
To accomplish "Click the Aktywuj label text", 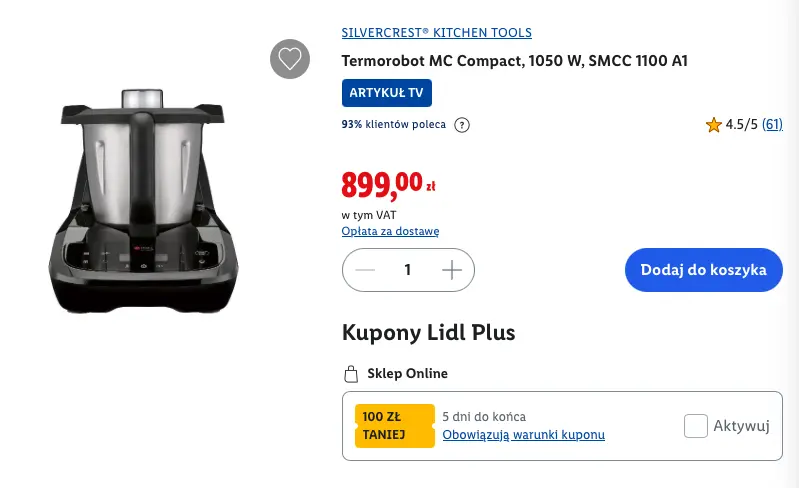I will (x=741, y=426).
